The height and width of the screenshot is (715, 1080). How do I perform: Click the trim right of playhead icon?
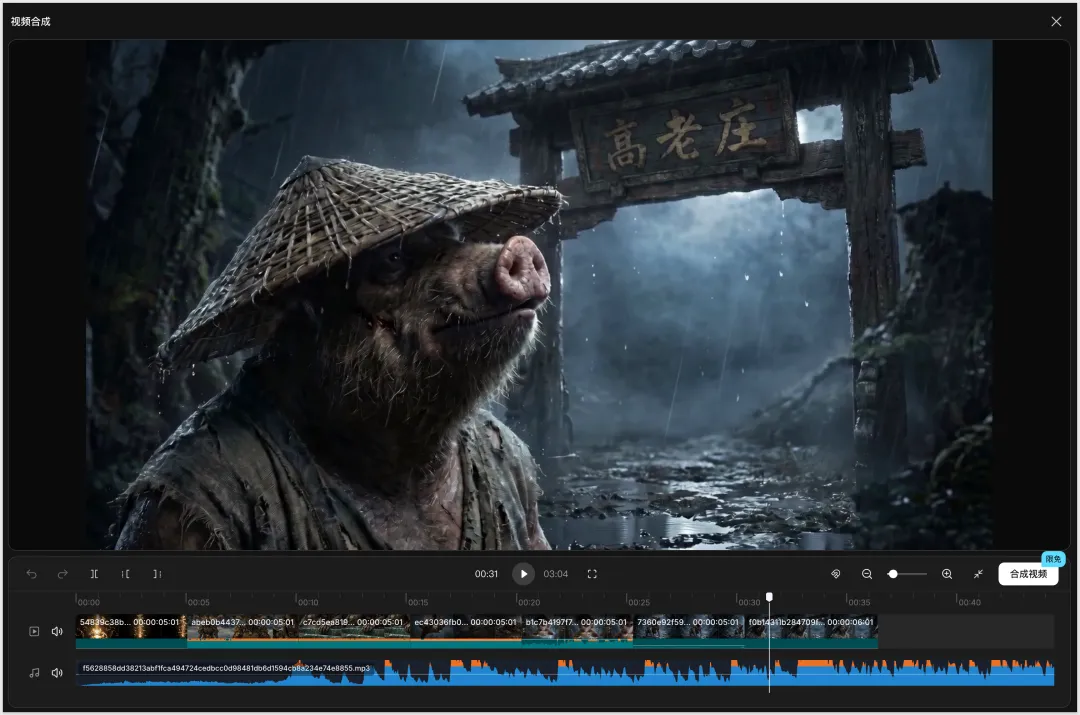pyautogui.click(x=157, y=574)
